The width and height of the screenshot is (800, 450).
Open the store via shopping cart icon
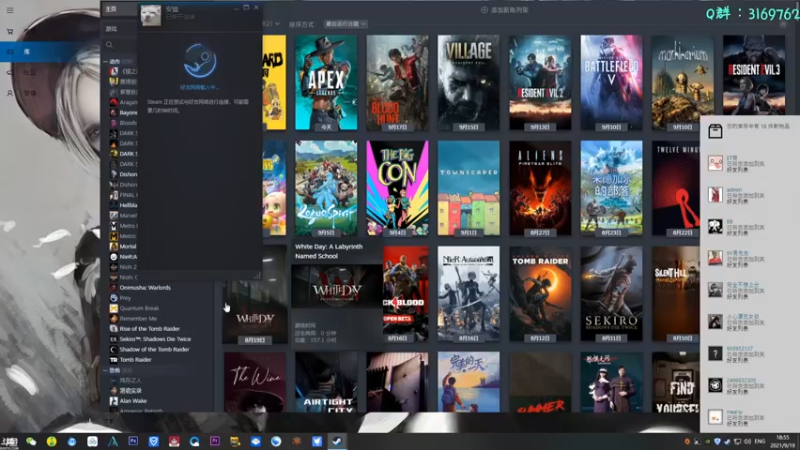pyautogui.click(x=10, y=32)
